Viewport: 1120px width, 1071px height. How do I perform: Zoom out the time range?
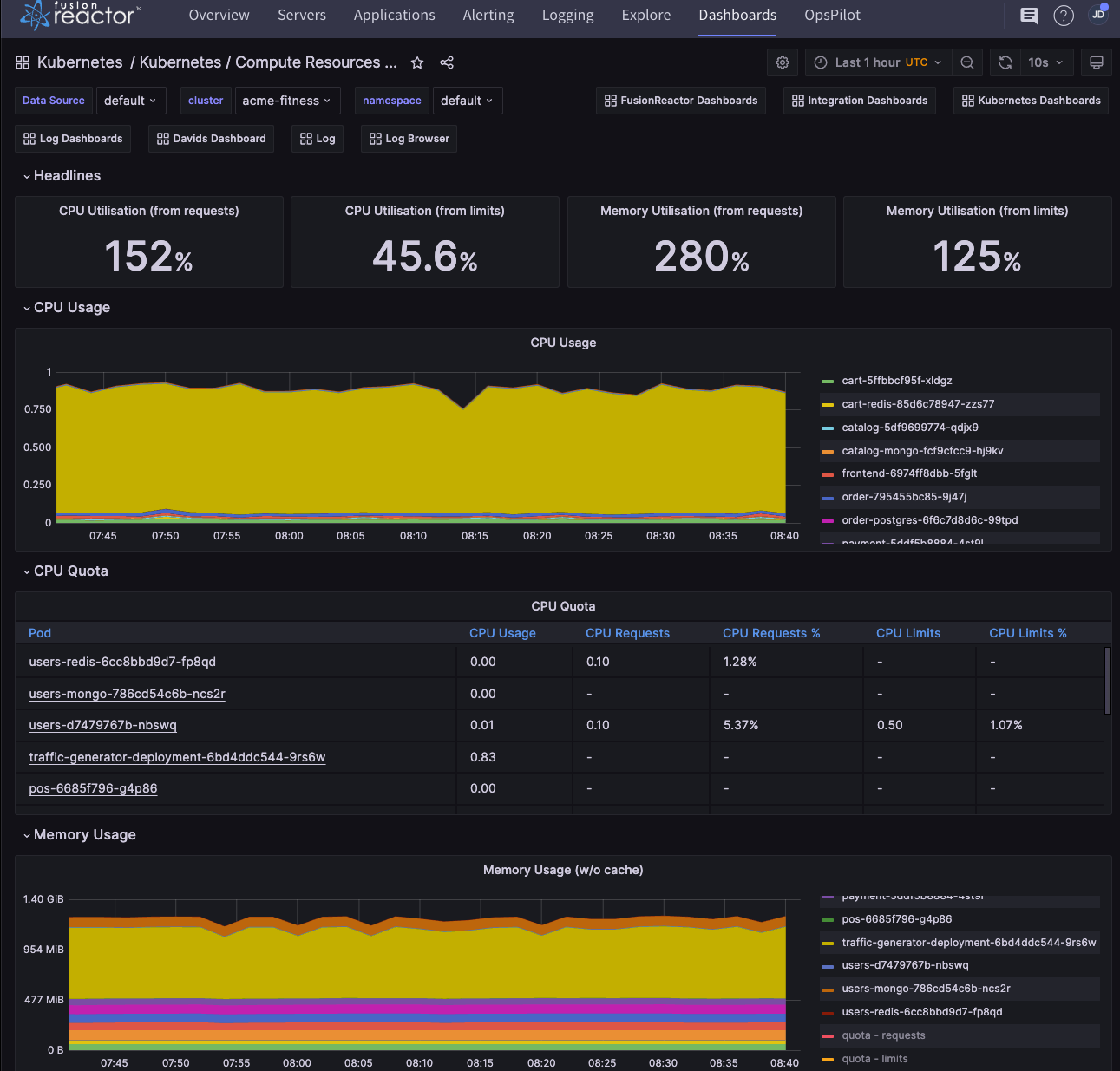point(967,62)
